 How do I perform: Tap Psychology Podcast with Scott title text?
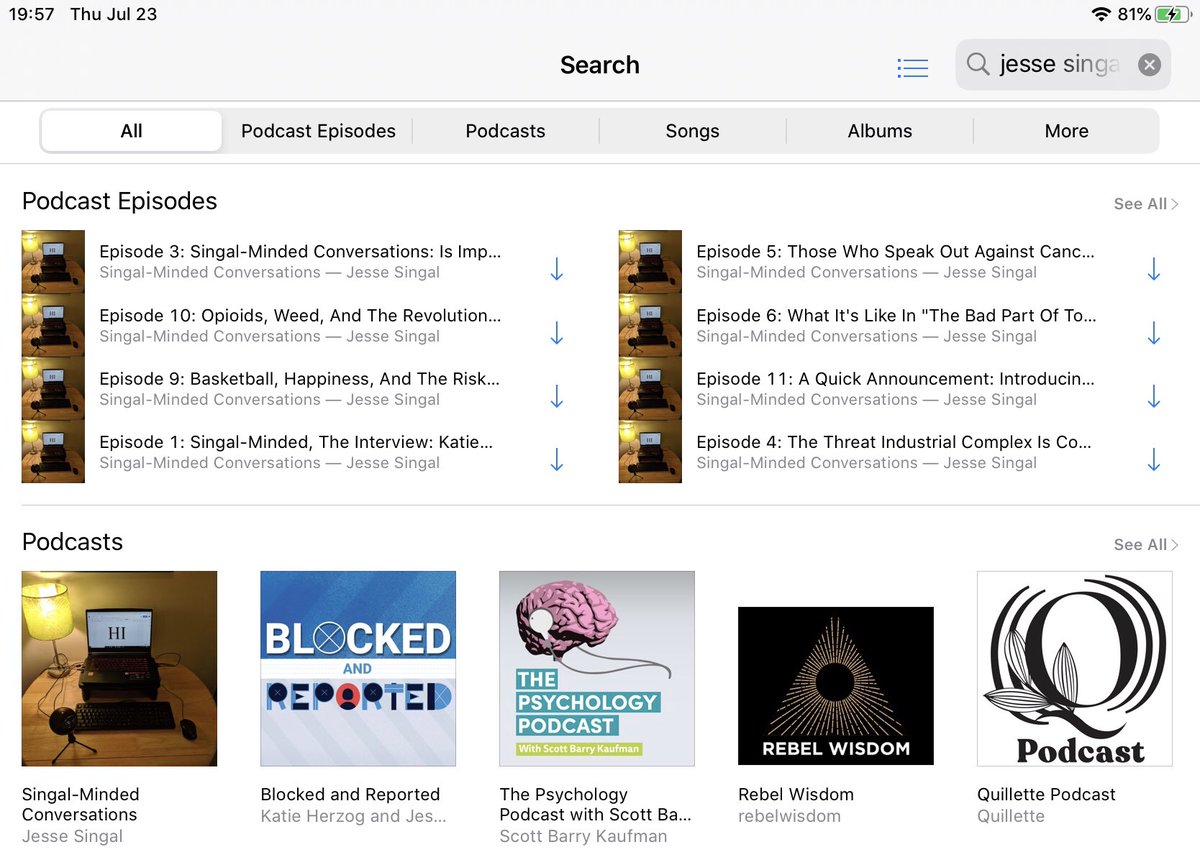pyautogui.click(x=595, y=805)
